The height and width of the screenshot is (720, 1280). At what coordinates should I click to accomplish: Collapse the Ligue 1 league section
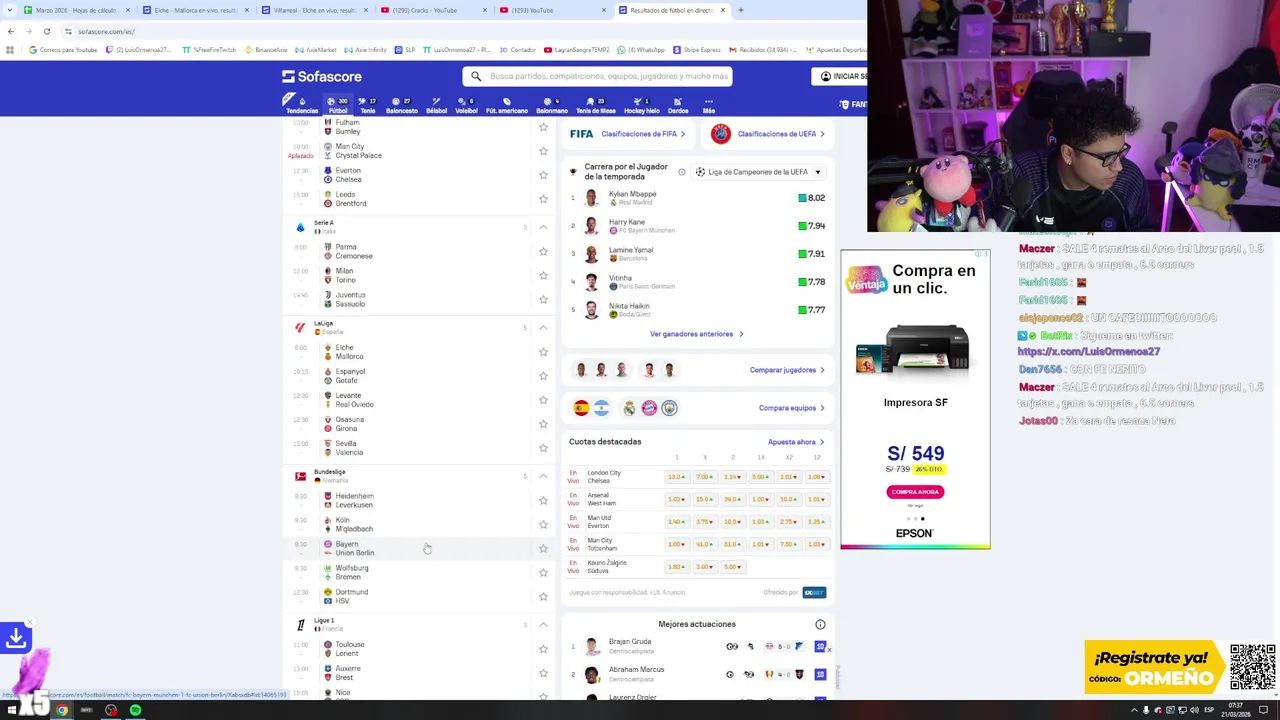(543, 624)
